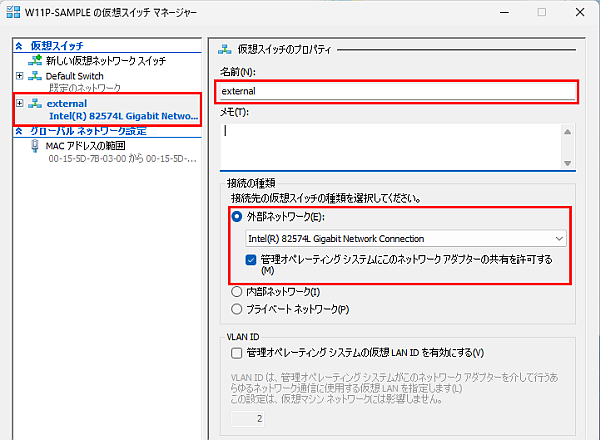
Task: Click the 00-15-5D-7B-03-00 MAC range text
Action: point(122,158)
